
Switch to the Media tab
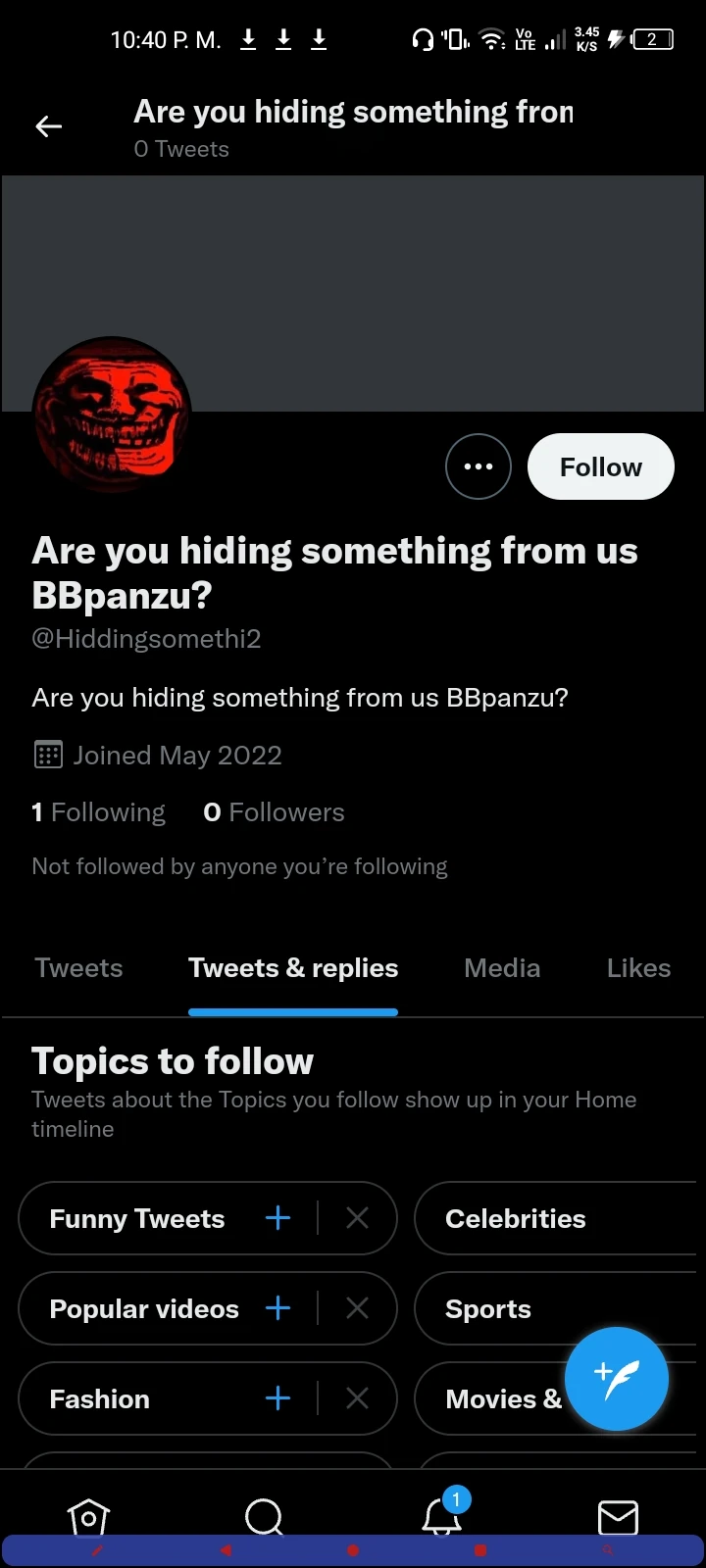pos(502,968)
